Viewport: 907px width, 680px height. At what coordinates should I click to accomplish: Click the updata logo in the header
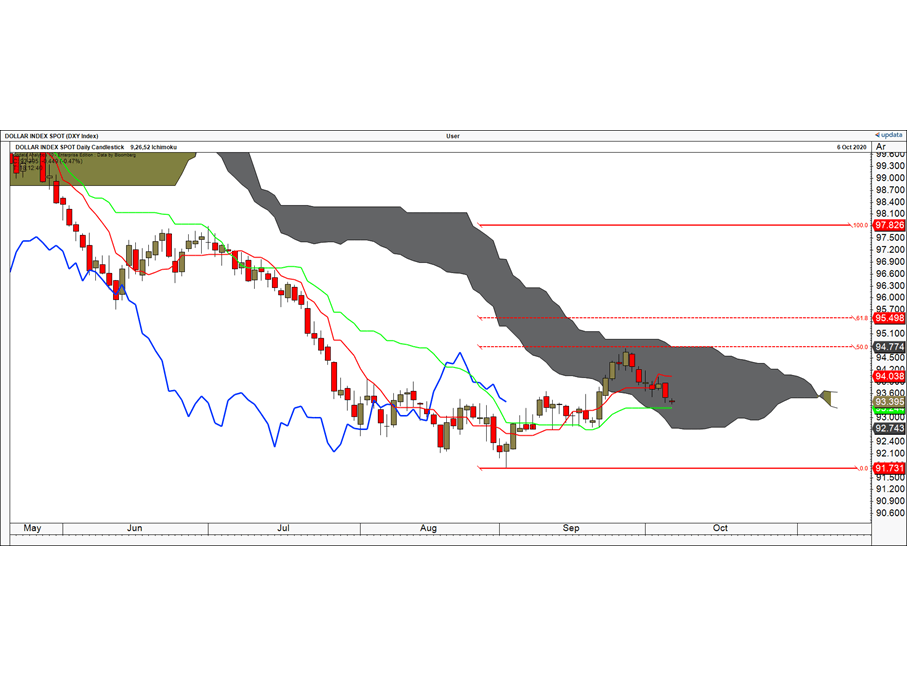(888, 135)
